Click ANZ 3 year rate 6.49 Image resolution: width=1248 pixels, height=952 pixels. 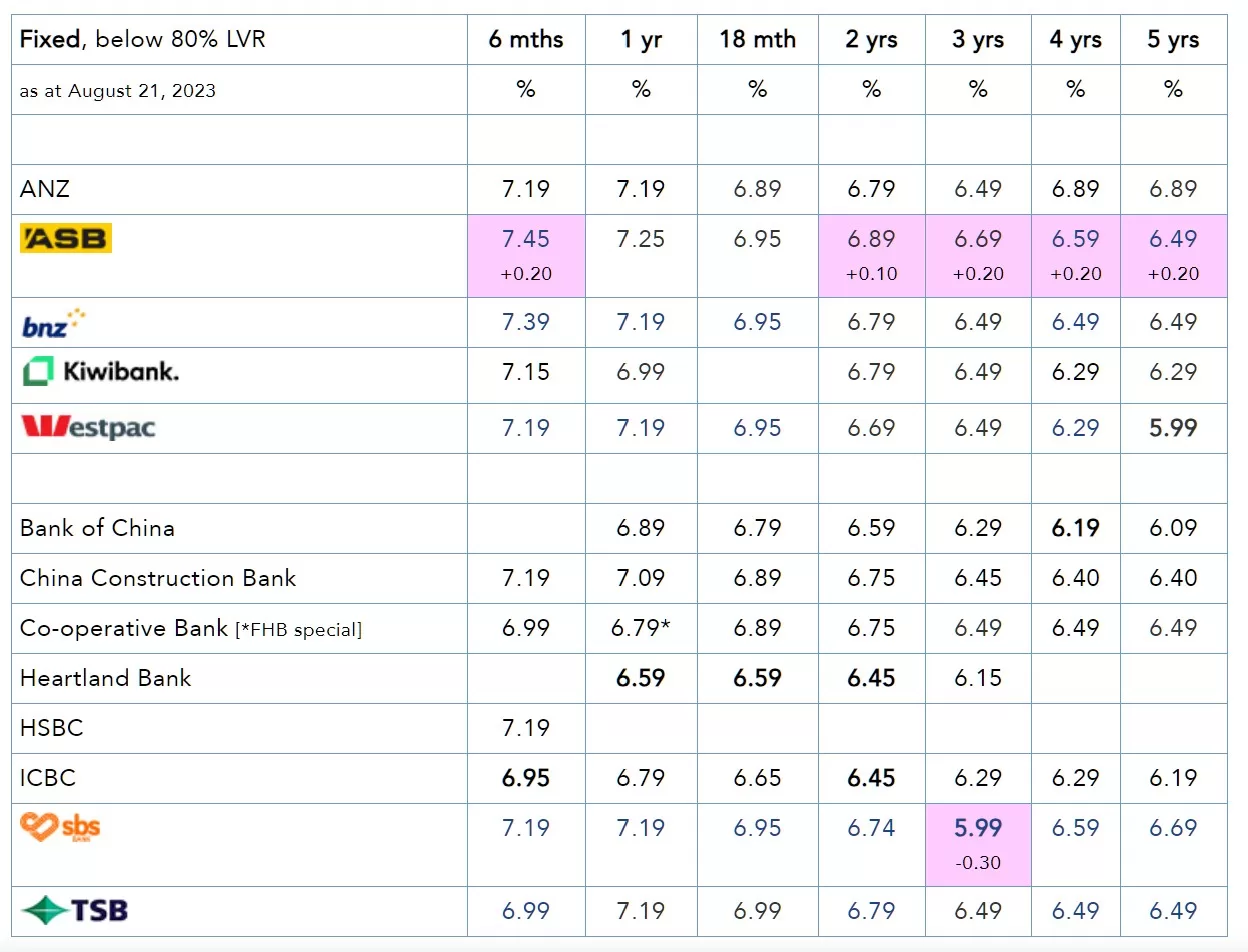pos(977,189)
